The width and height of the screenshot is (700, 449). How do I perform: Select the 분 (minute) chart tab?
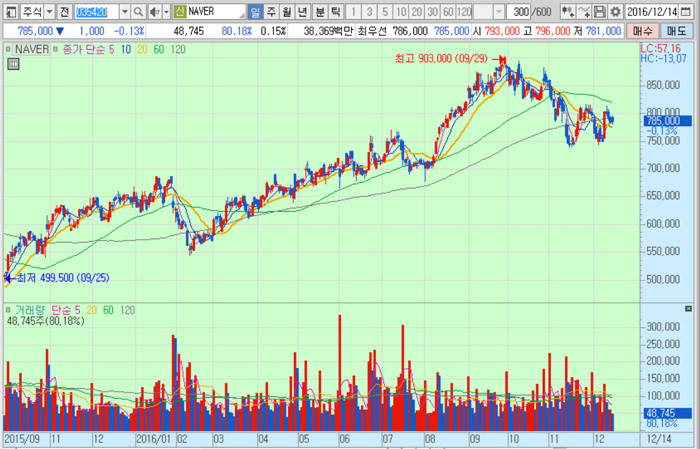point(319,11)
